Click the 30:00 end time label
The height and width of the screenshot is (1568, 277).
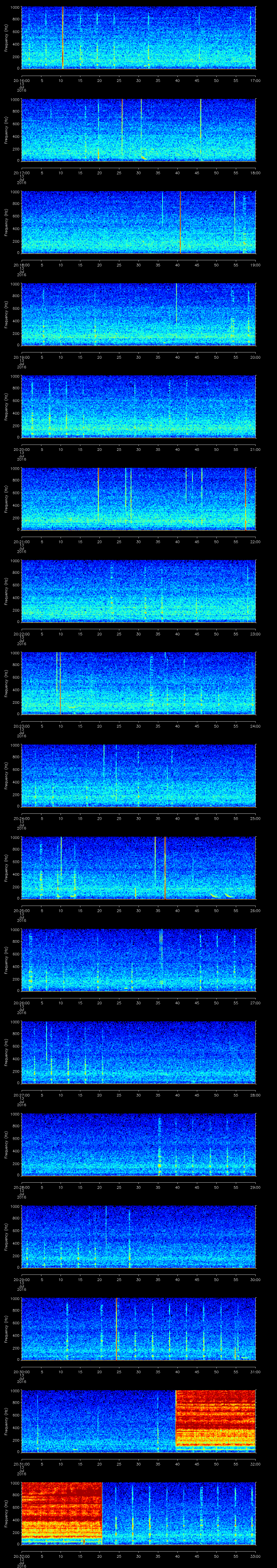(x=256, y=1279)
